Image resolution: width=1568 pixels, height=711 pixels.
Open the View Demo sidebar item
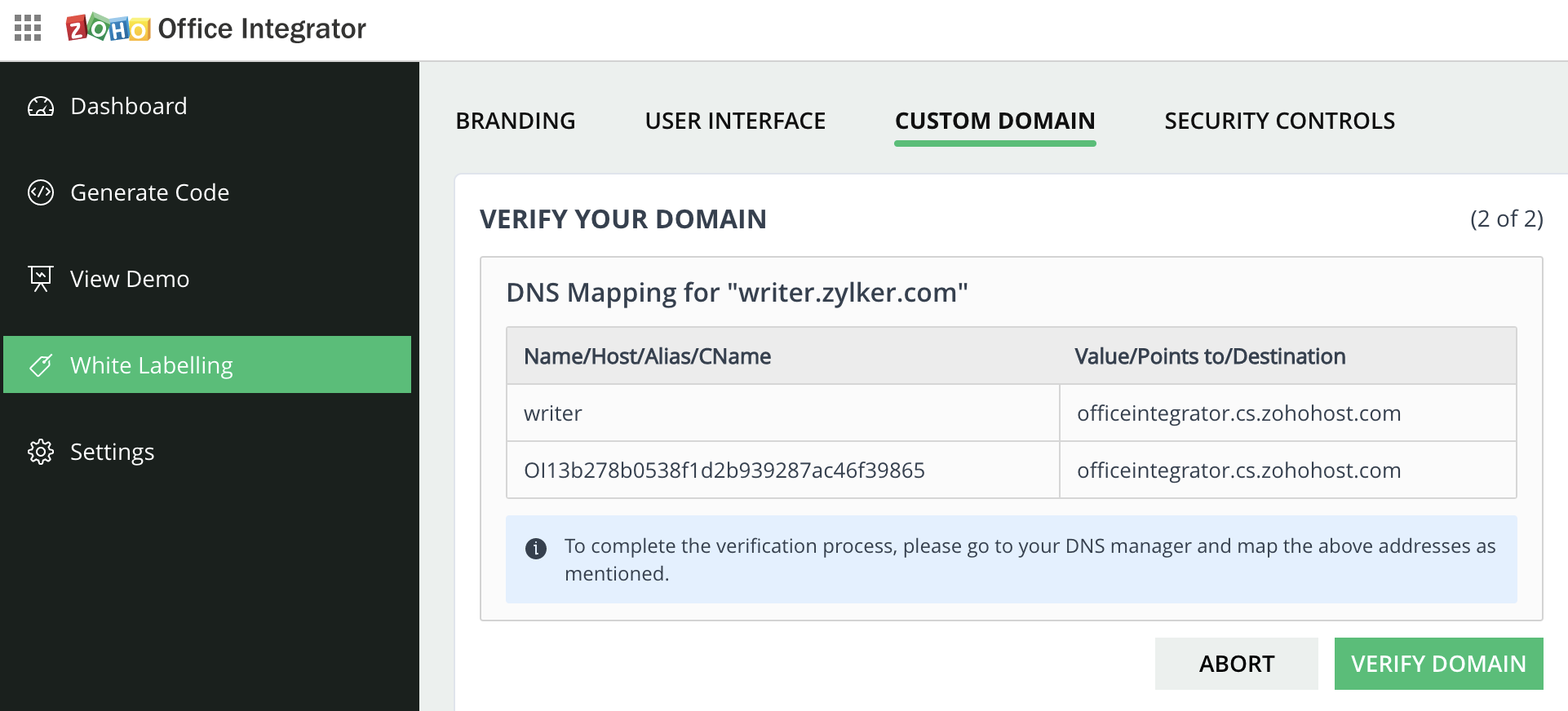(130, 279)
